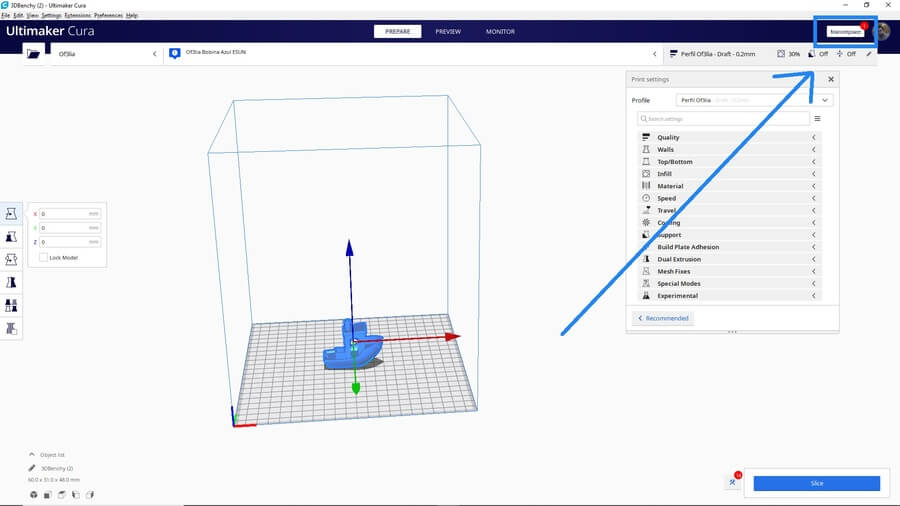
Task: Click the support Off icon in settings bar
Action: click(812, 54)
